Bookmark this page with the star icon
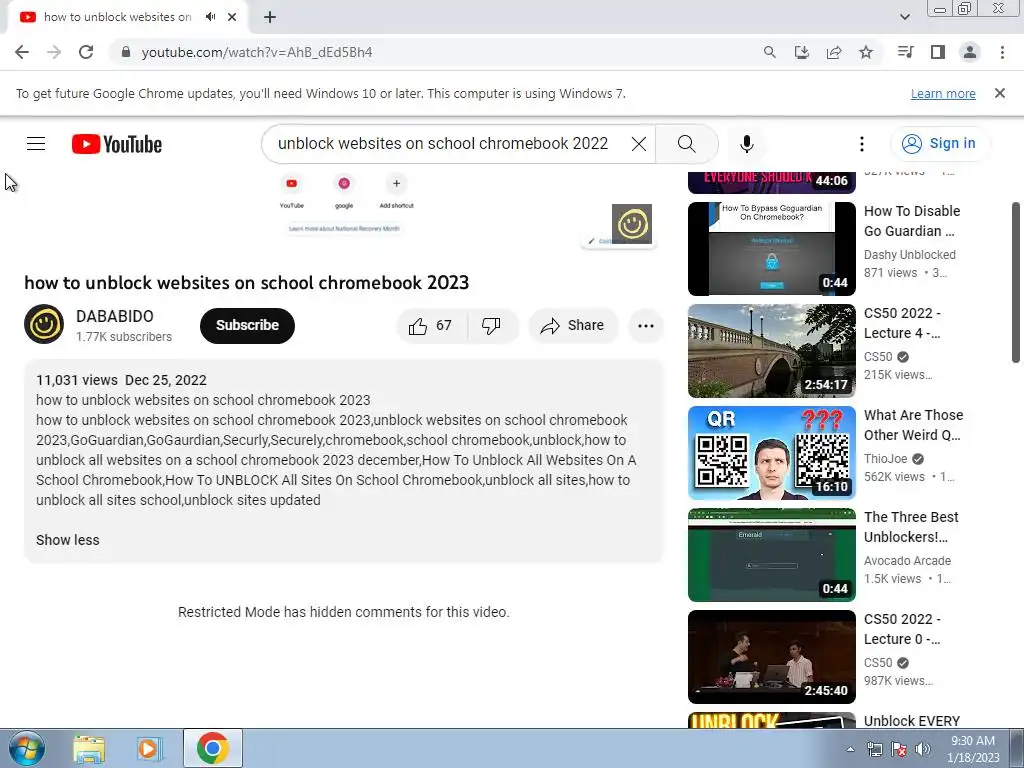The width and height of the screenshot is (1024, 768). pos(866,52)
